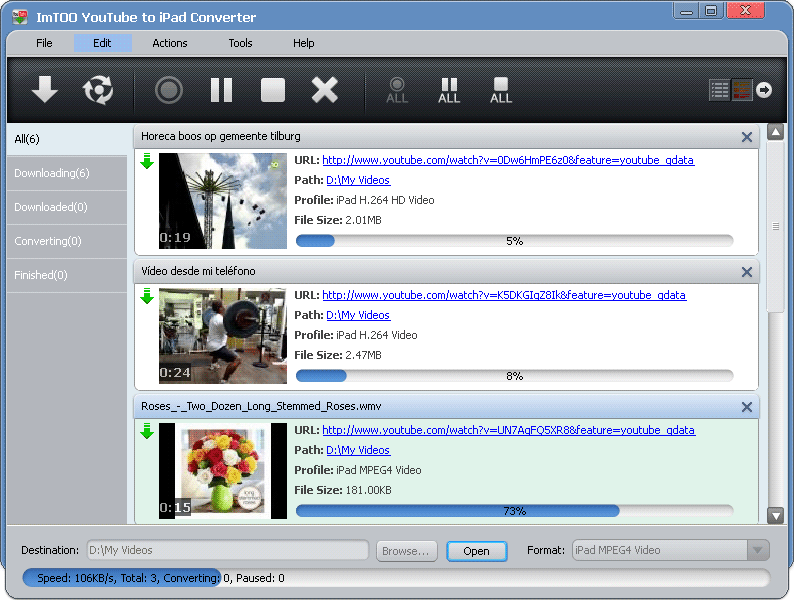Click the Destination path field

tap(228, 550)
